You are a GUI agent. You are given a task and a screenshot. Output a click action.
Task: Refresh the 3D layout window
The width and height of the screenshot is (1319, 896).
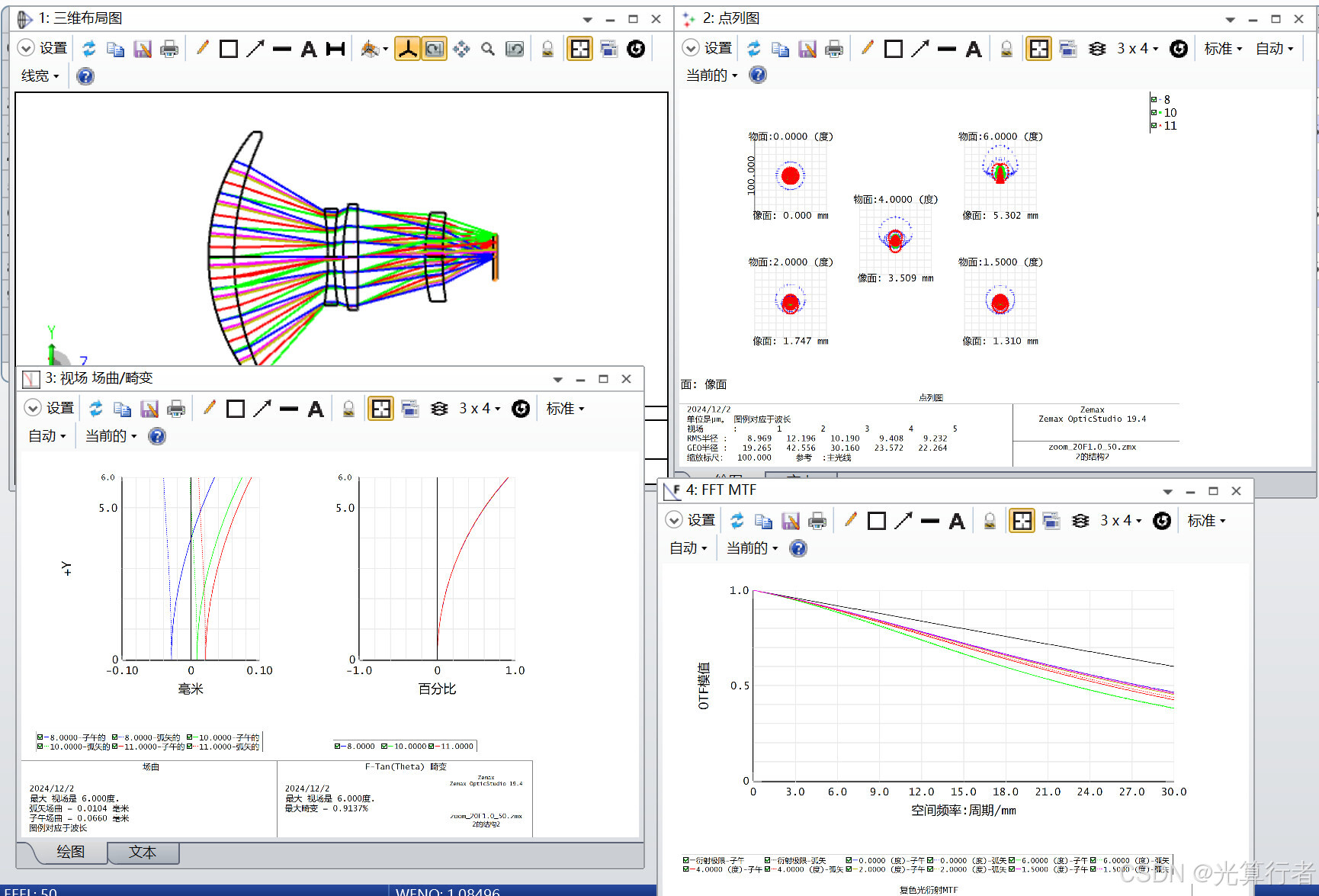tap(89, 49)
